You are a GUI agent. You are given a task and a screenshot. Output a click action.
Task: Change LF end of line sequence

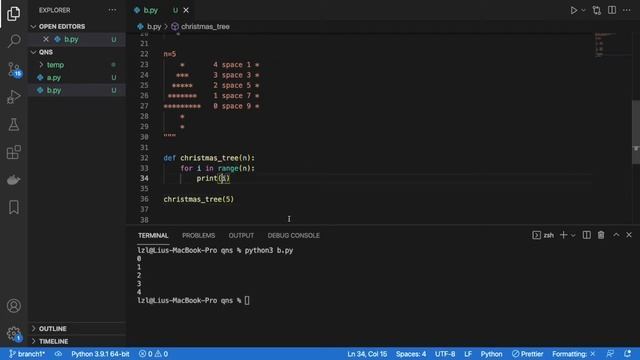(468, 354)
